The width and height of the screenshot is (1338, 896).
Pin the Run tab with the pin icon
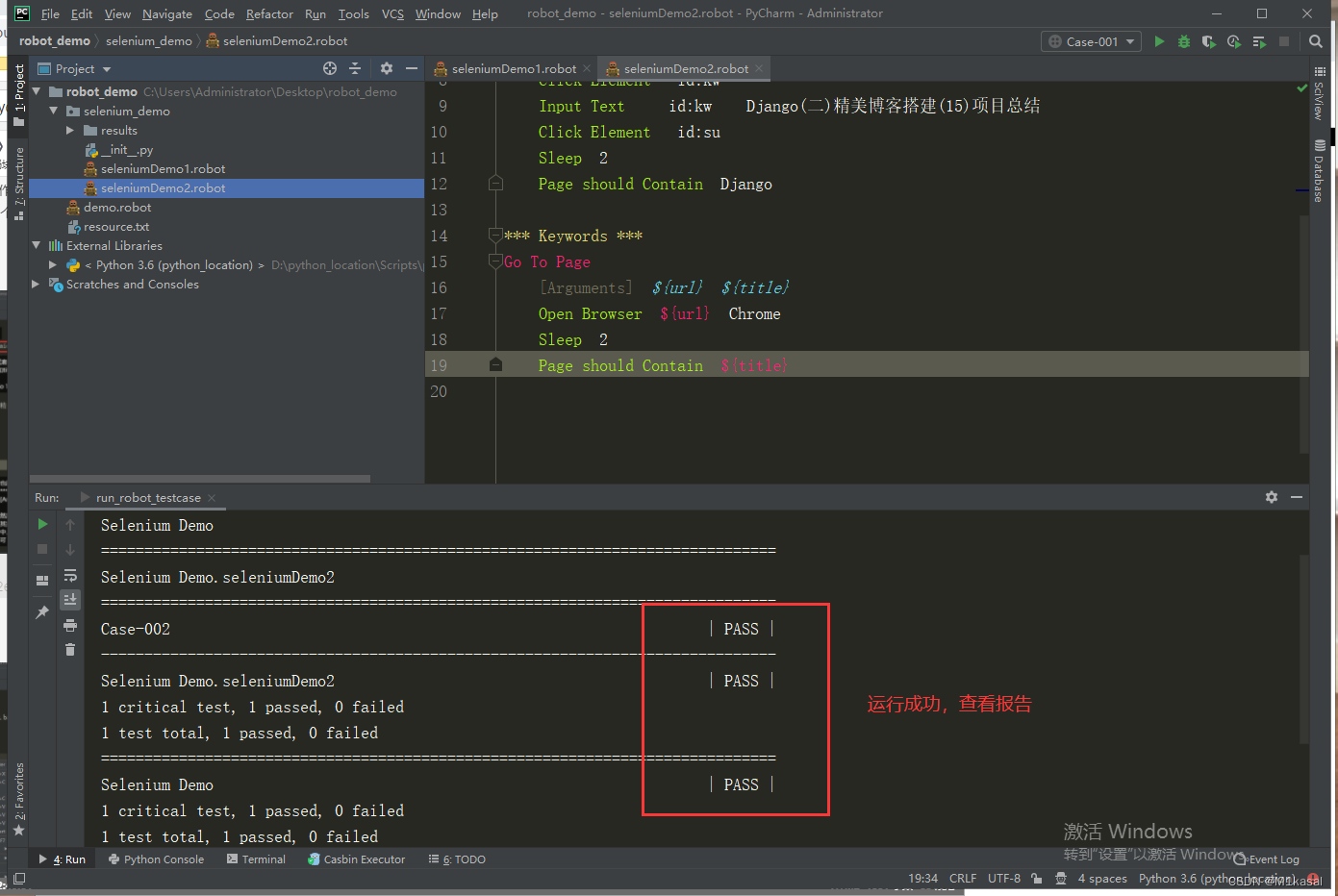click(x=42, y=612)
